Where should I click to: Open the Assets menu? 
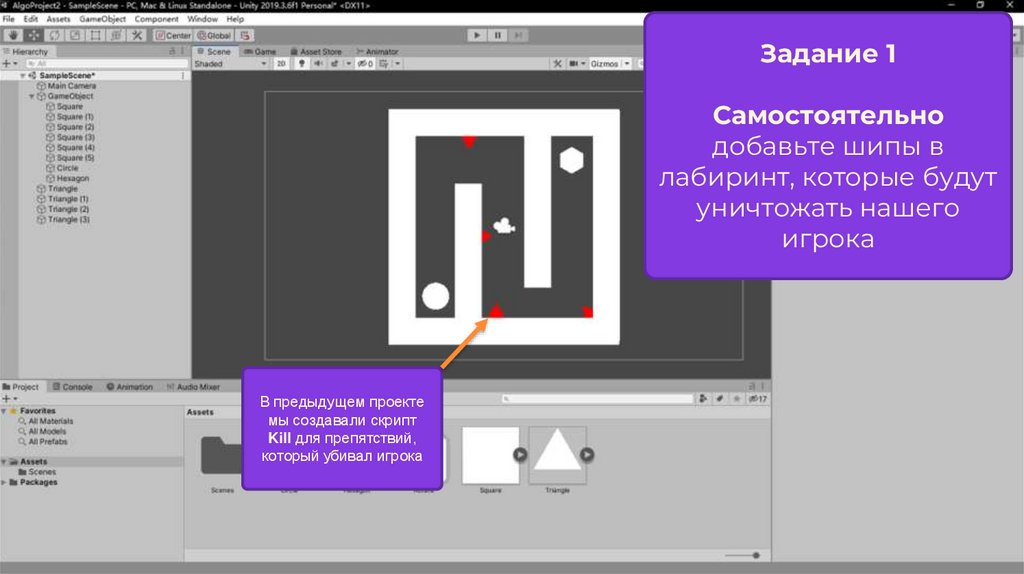(x=58, y=19)
